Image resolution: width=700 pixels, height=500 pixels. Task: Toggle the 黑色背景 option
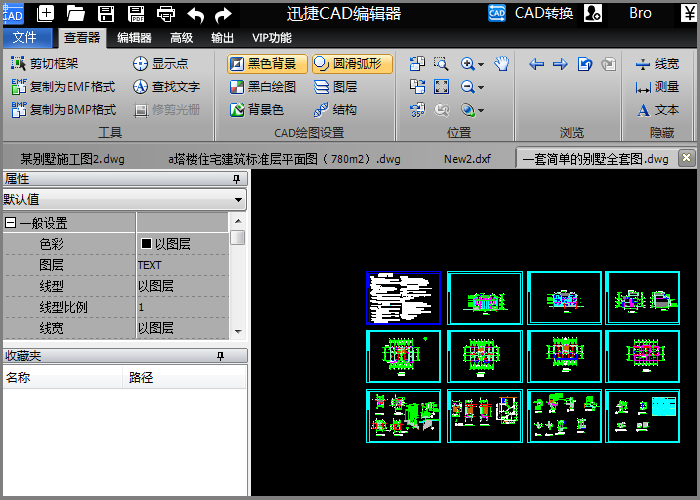(x=267, y=64)
